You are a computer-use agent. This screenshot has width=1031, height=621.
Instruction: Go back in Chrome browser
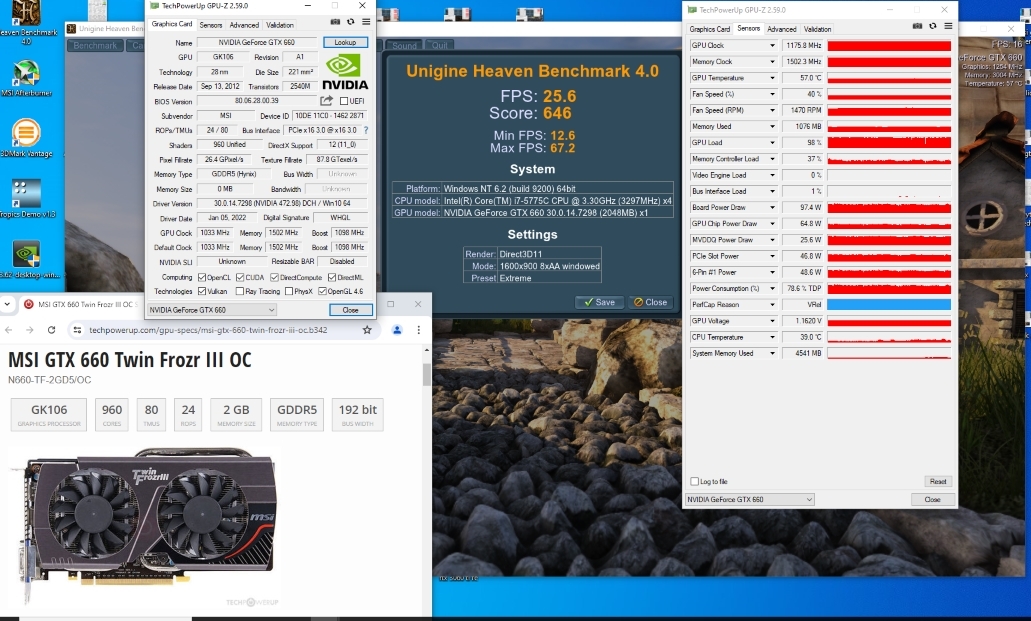point(9,330)
